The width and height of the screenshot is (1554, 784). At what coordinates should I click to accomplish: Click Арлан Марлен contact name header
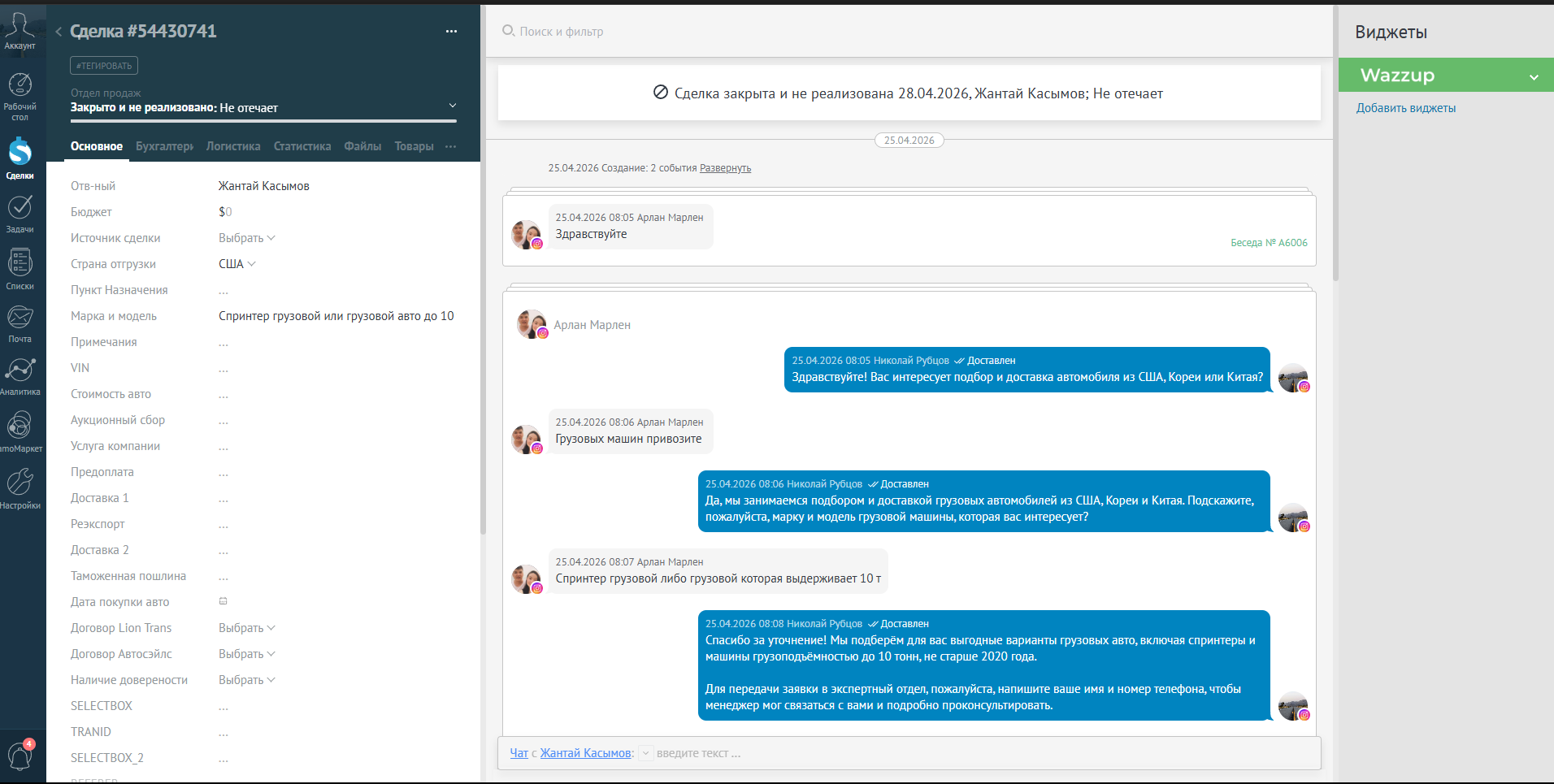point(592,325)
